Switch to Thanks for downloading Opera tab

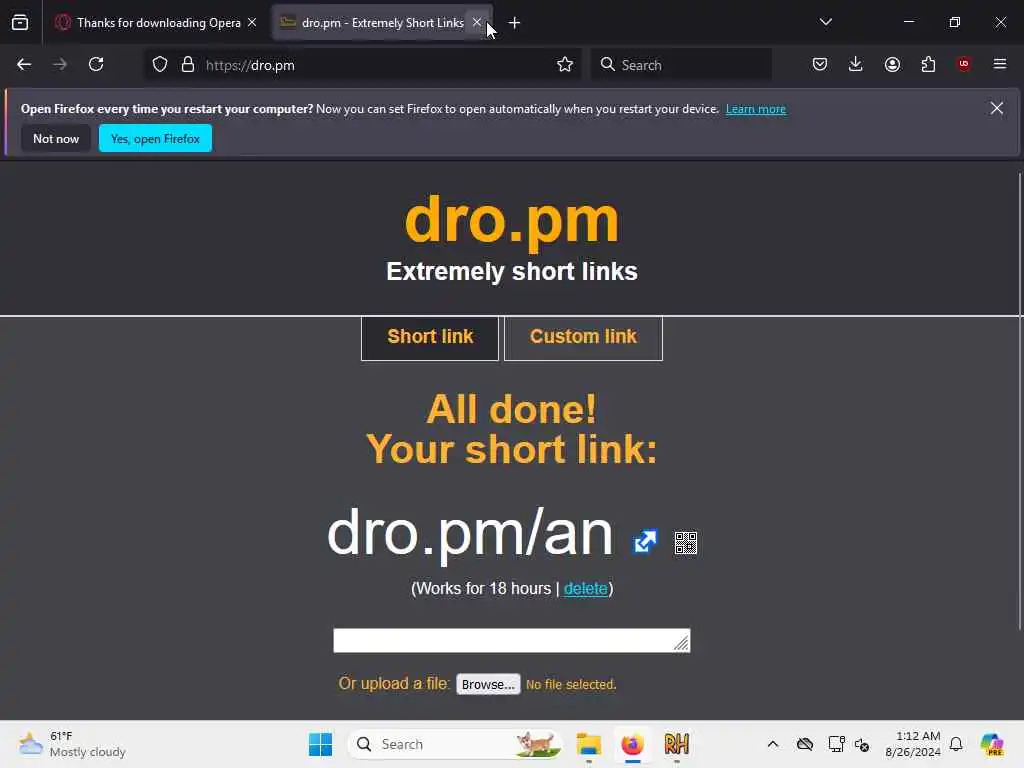pyautogui.click(x=155, y=22)
